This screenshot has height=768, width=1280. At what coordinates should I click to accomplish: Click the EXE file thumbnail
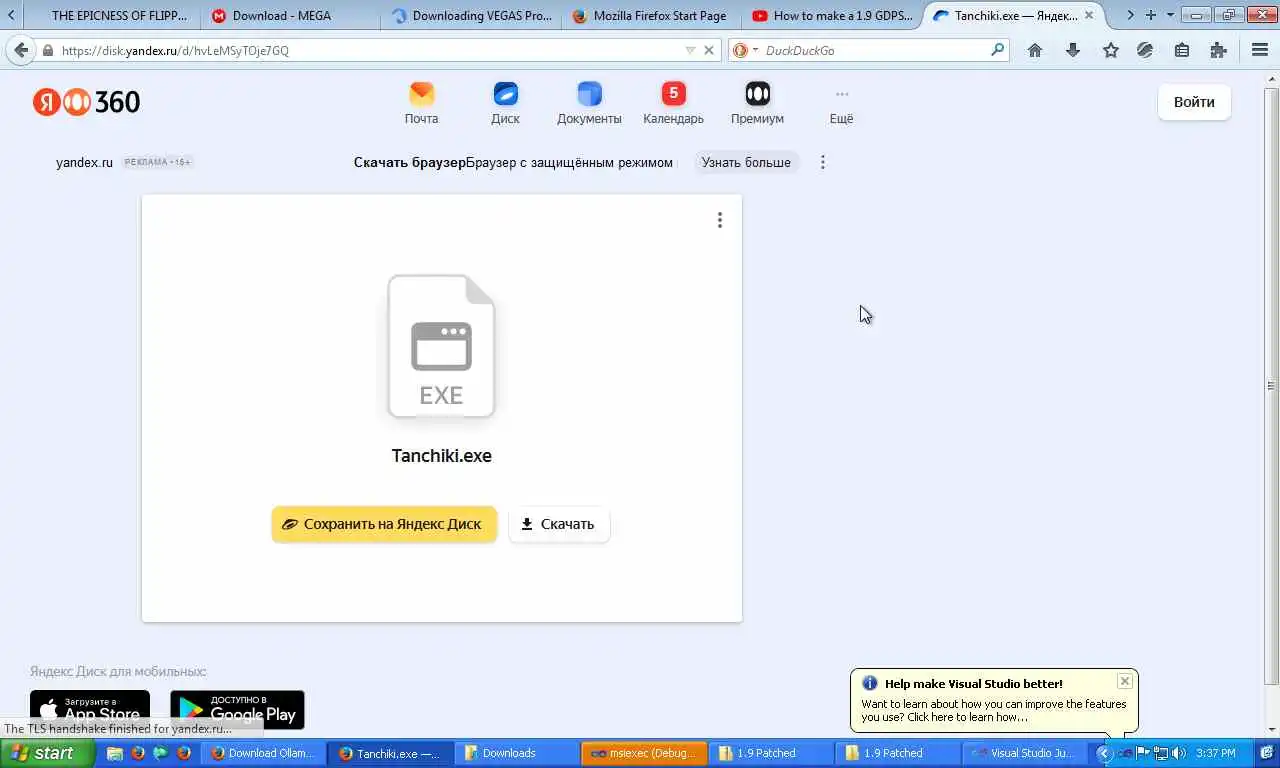coord(441,346)
